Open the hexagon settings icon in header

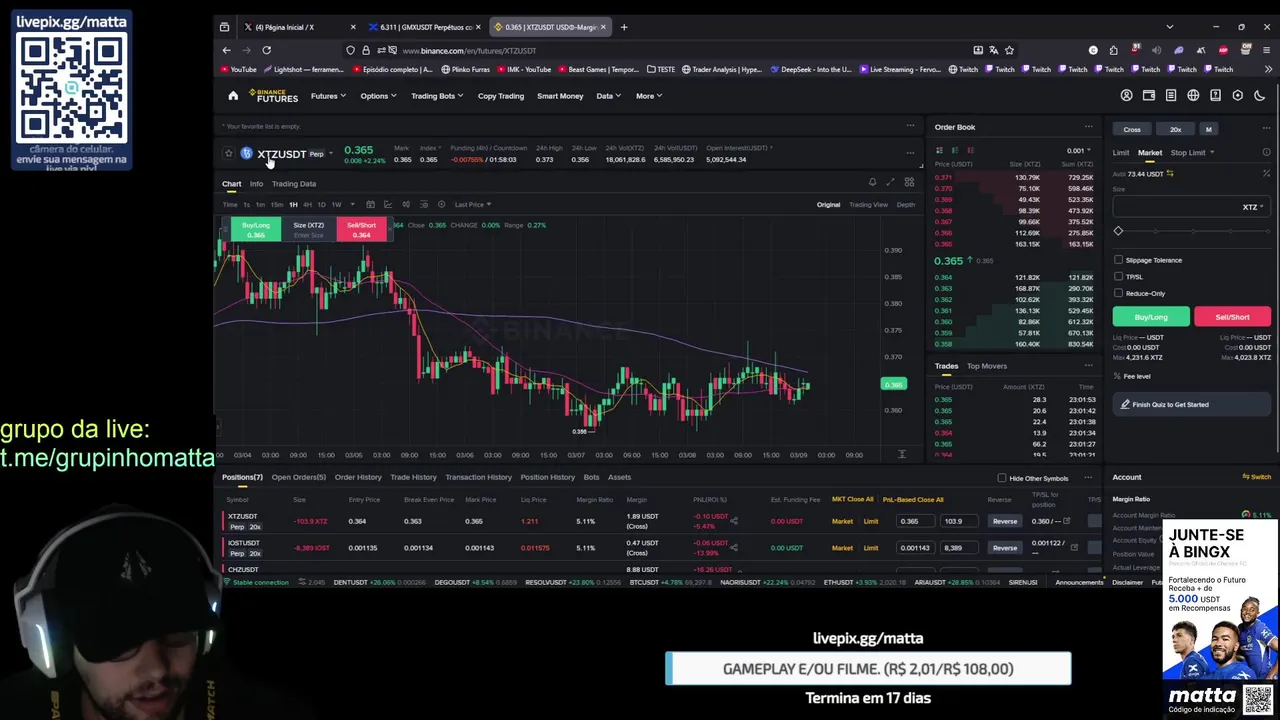pos(1238,96)
